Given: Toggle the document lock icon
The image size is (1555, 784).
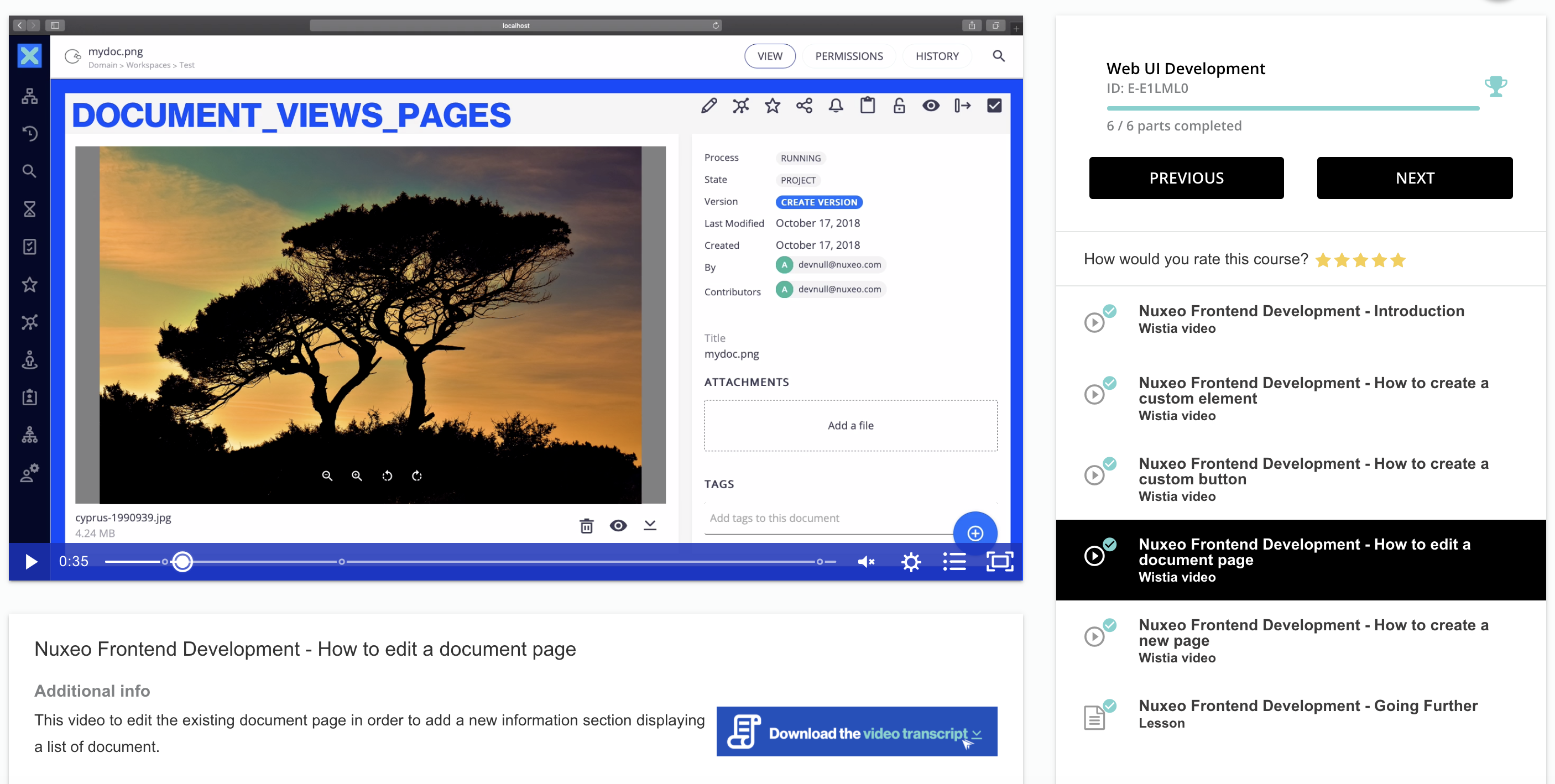Looking at the screenshot, I should click(899, 106).
